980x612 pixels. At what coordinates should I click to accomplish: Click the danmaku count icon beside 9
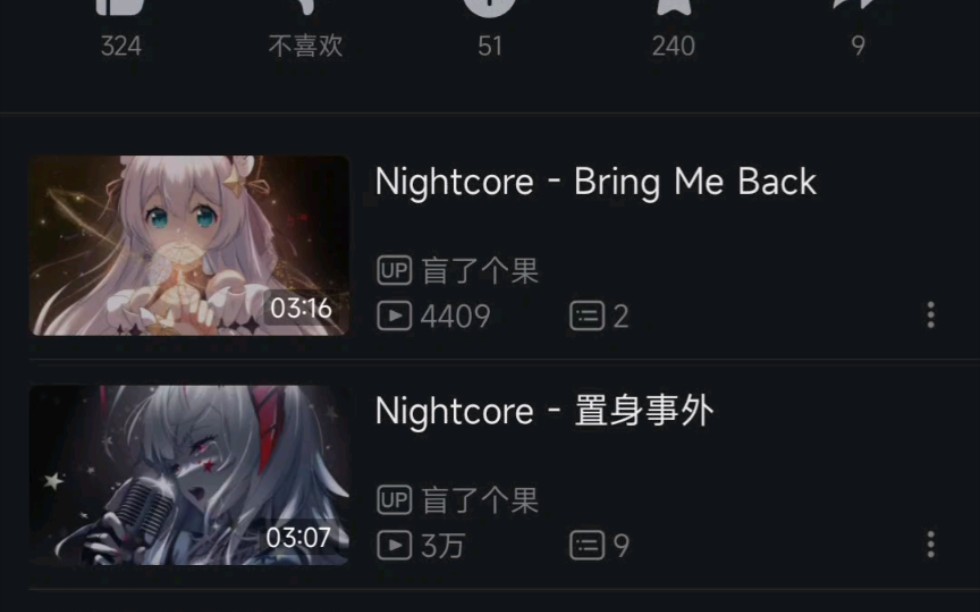coord(587,545)
